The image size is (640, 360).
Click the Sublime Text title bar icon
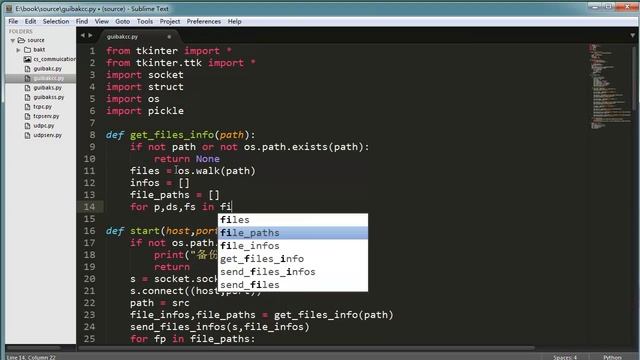[9, 9]
